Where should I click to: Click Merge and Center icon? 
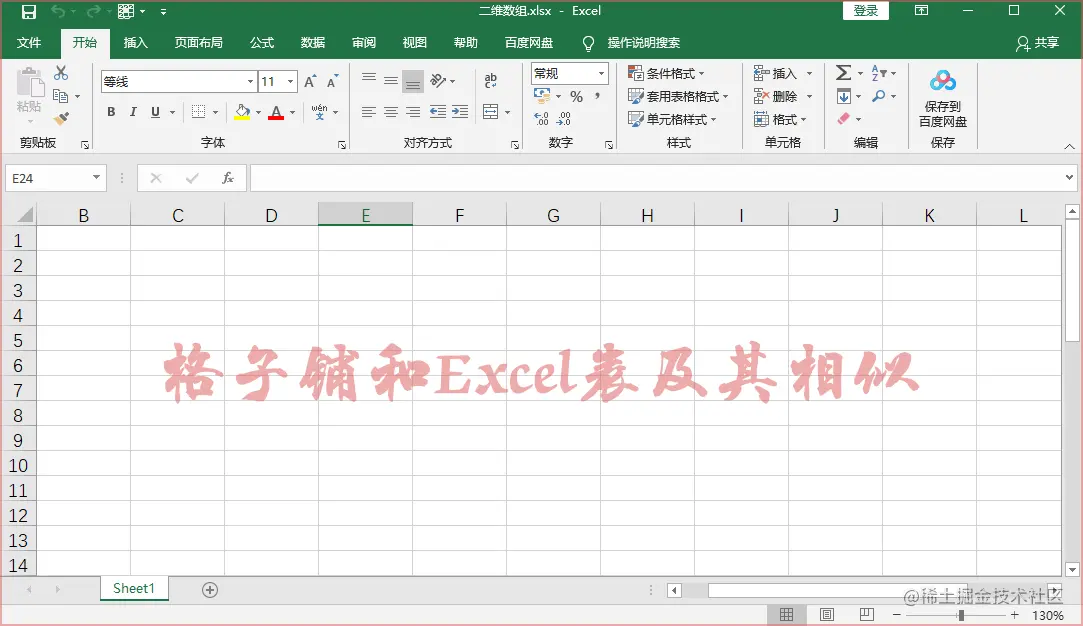click(x=490, y=112)
